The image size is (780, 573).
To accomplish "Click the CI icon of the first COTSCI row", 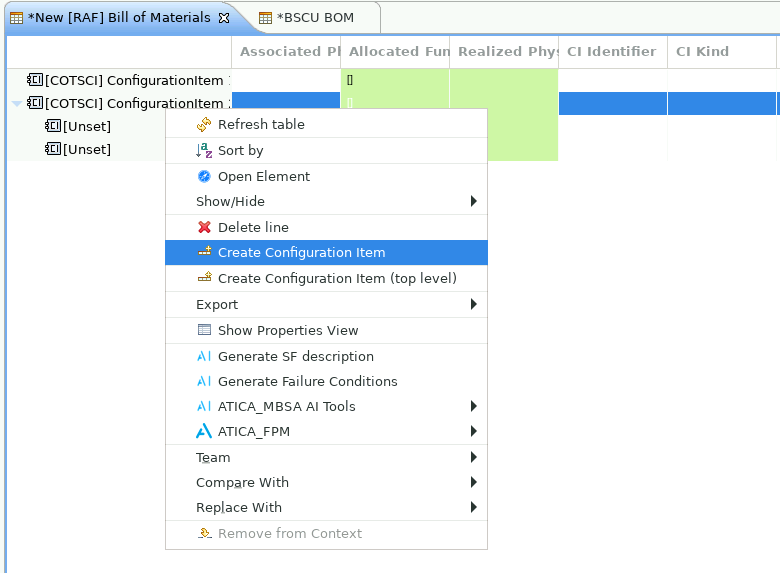I will [35, 80].
